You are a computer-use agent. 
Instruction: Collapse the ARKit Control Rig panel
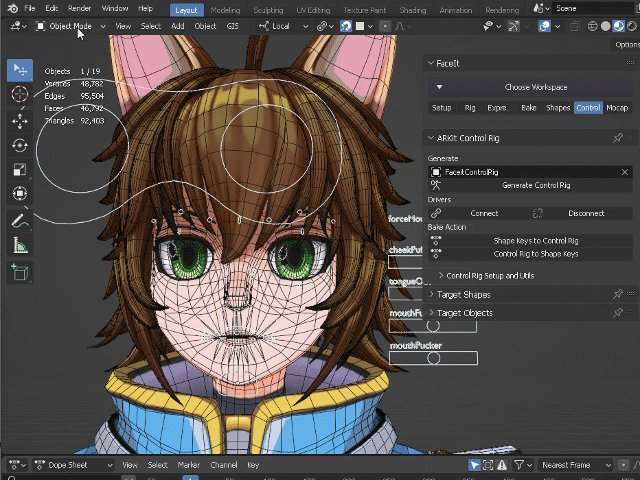click(430, 138)
